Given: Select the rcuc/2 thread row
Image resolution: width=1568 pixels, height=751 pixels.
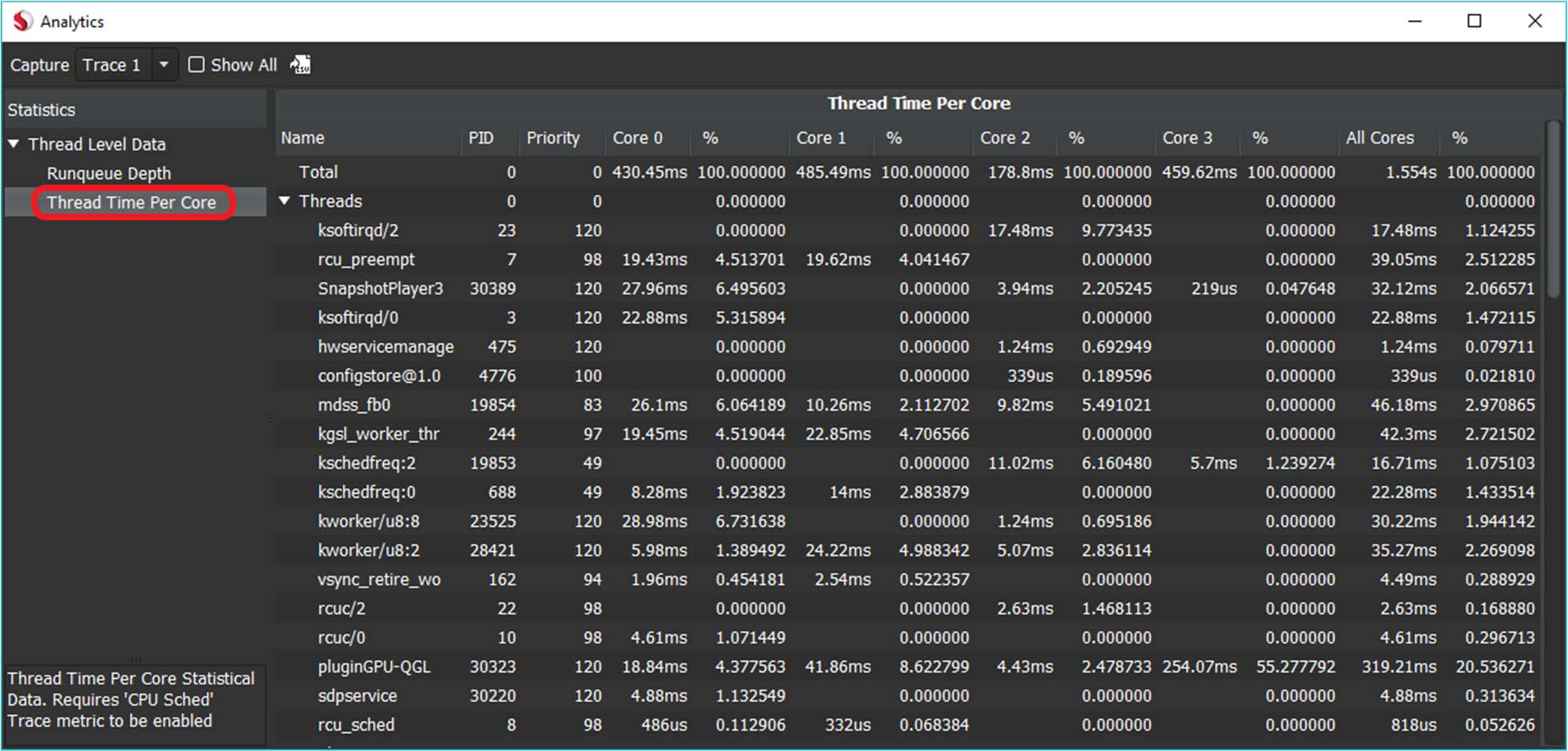Looking at the screenshot, I should pos(907,608).
